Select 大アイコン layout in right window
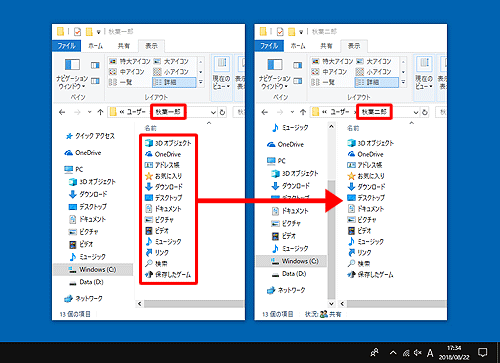Screen dimensions: 500x363 tap(374, 61)
